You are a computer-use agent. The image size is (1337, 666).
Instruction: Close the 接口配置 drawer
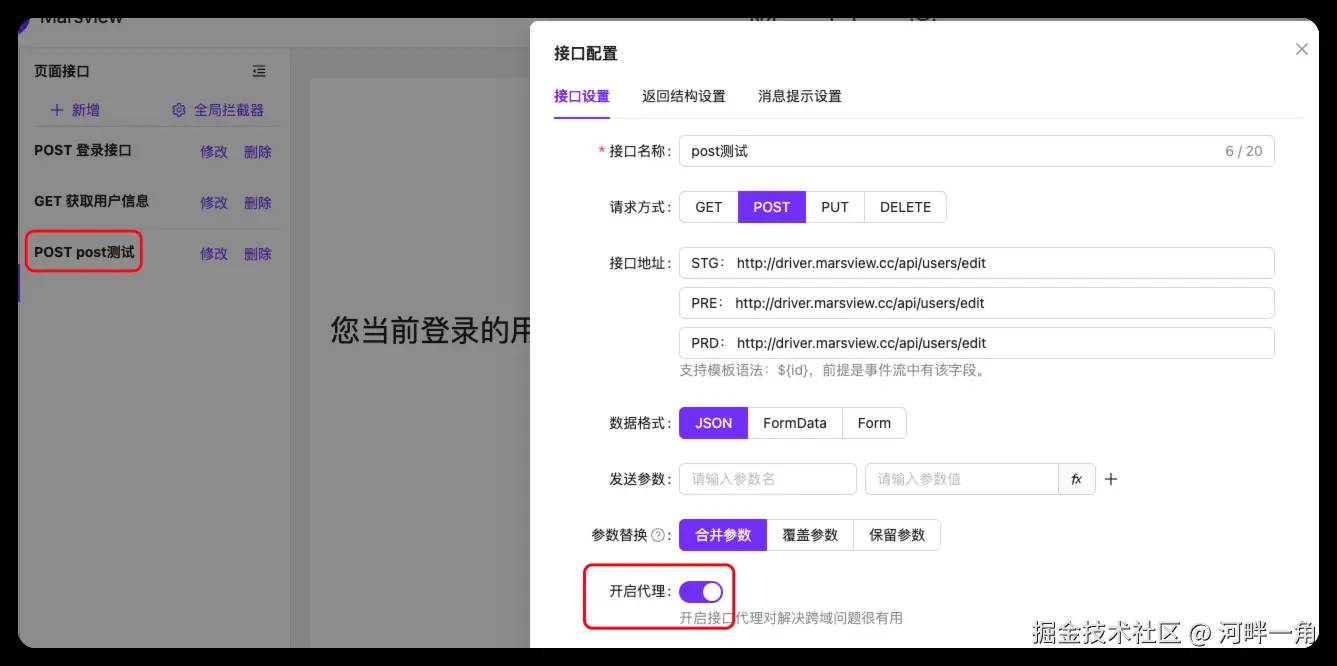click(1301, 49)
